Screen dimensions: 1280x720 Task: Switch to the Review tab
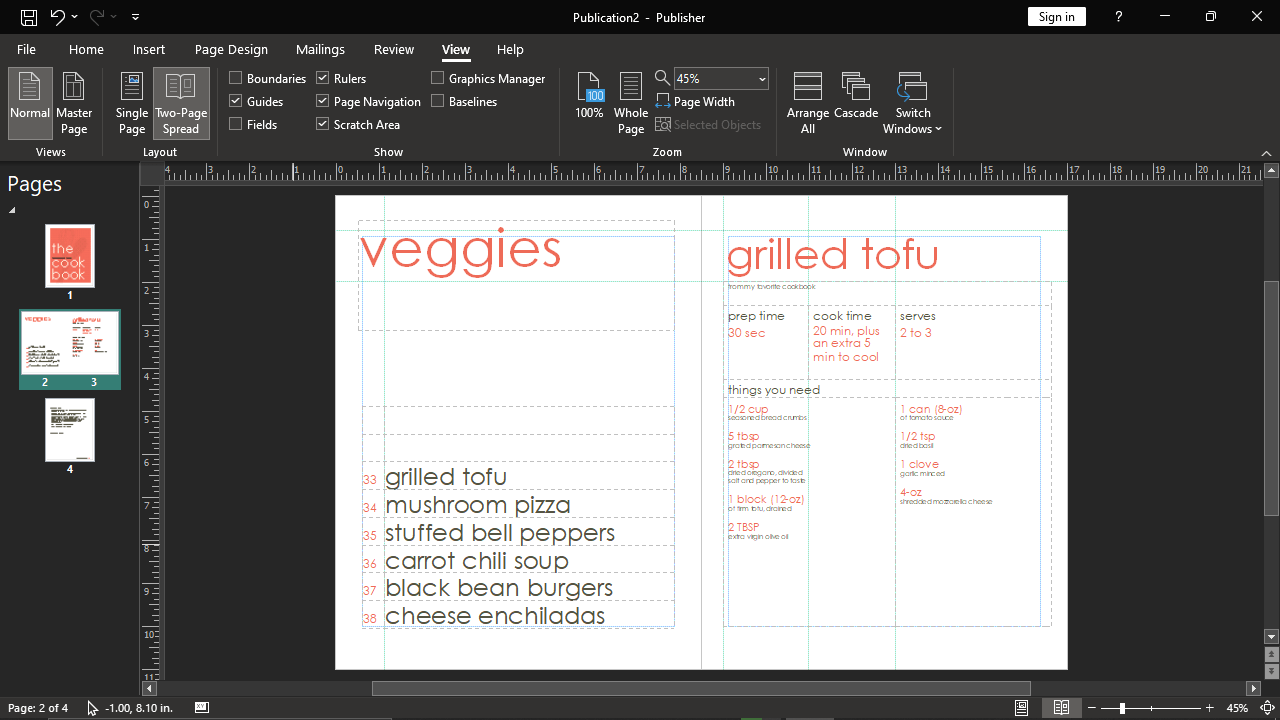coord(394,49)
